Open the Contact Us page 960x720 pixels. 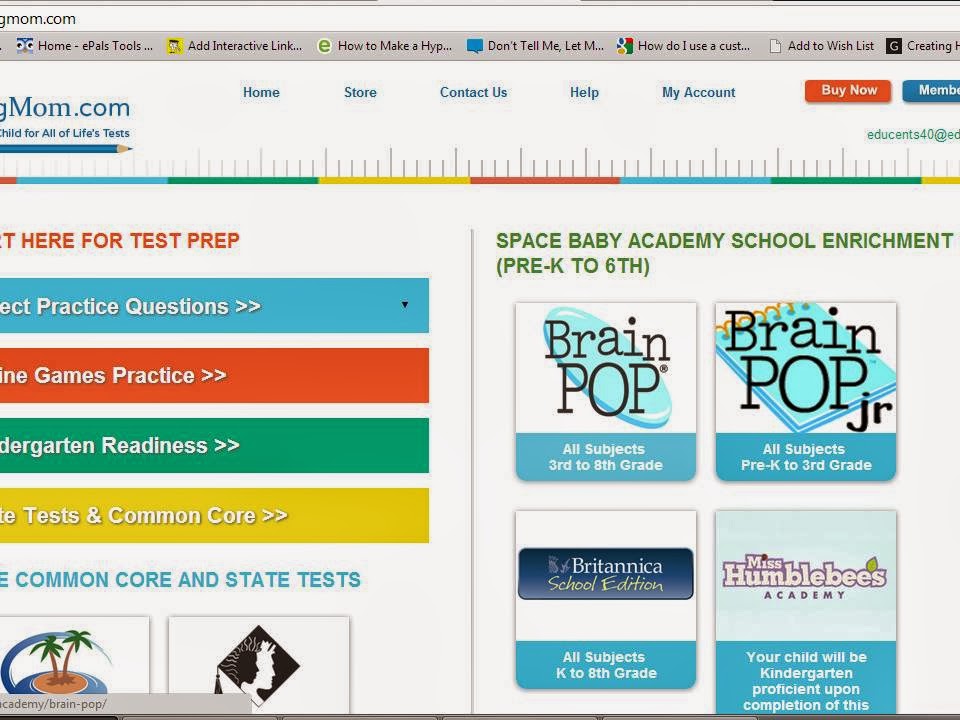tap(473, 92)
